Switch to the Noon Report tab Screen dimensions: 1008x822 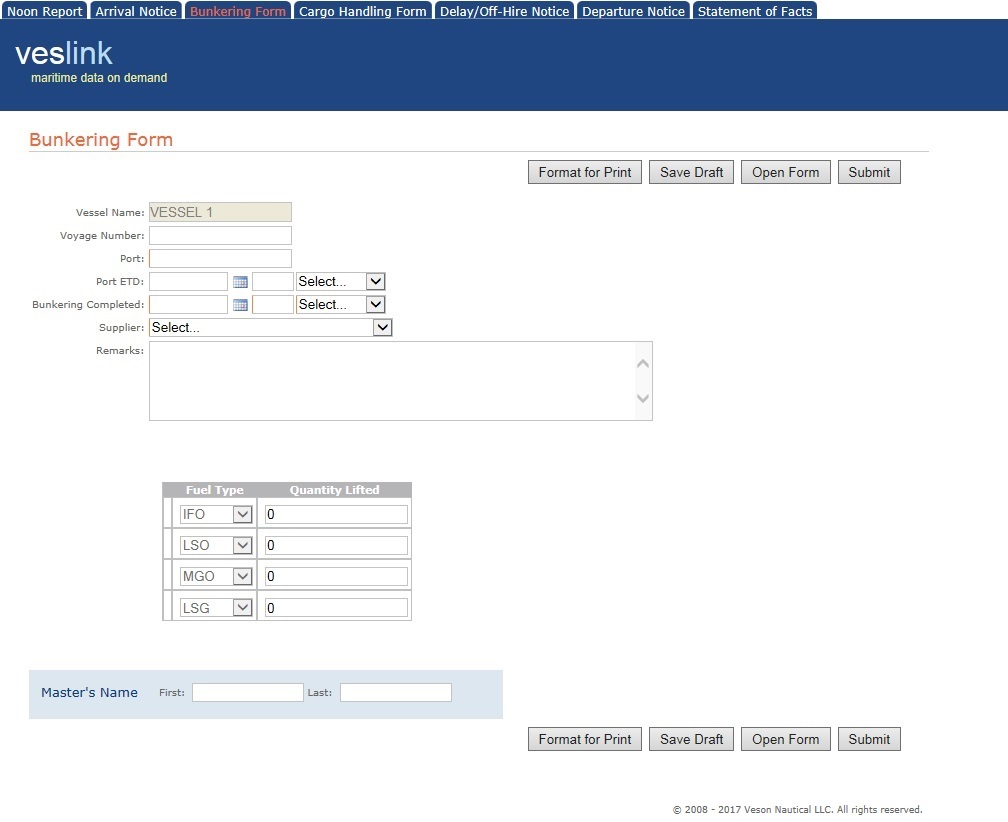[x=44, y=10]
